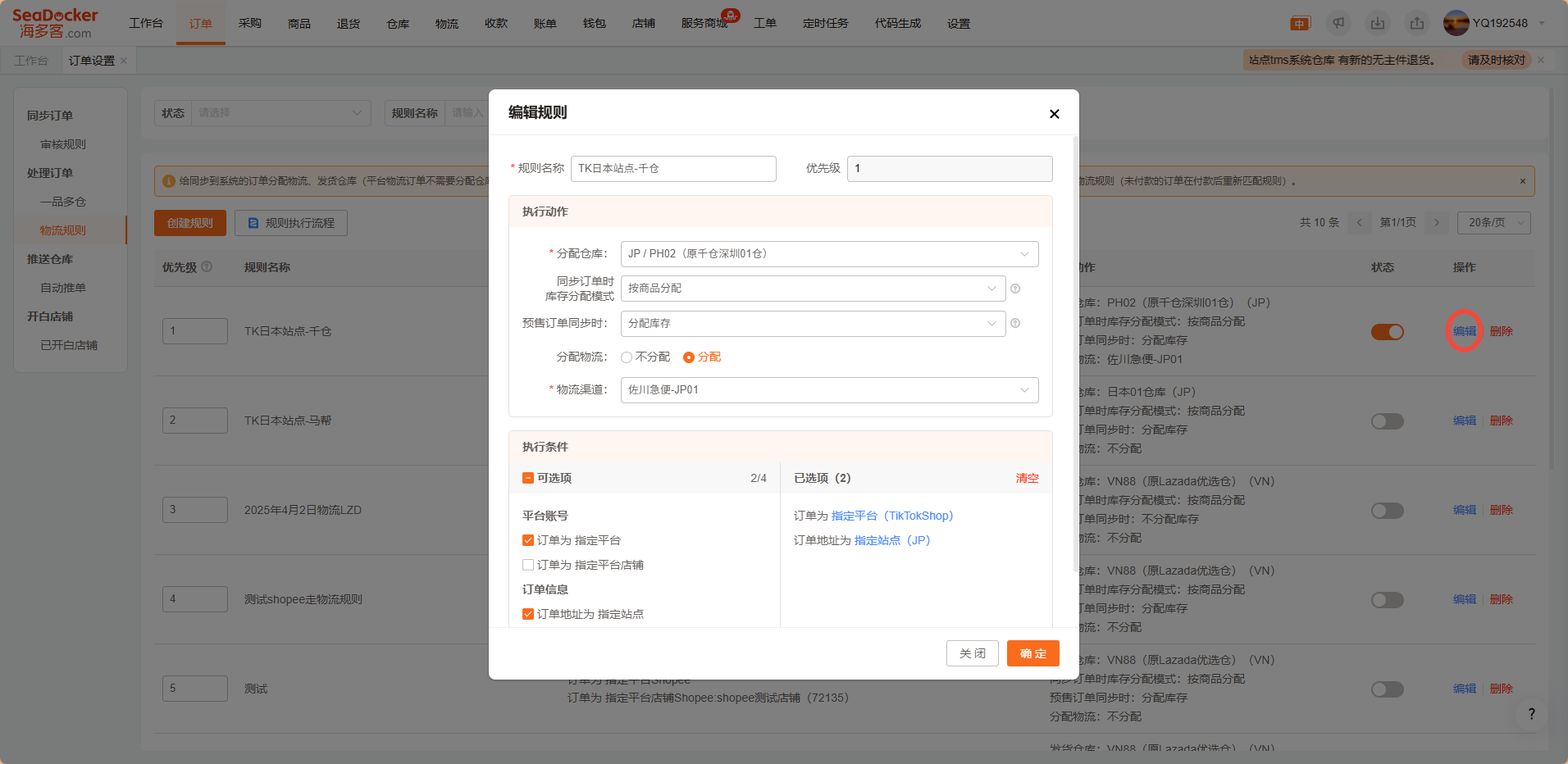The height and width of the screenshot is (764, 1568).
Task: Click the announcement megaphone icon
Action: [1338, 23]
